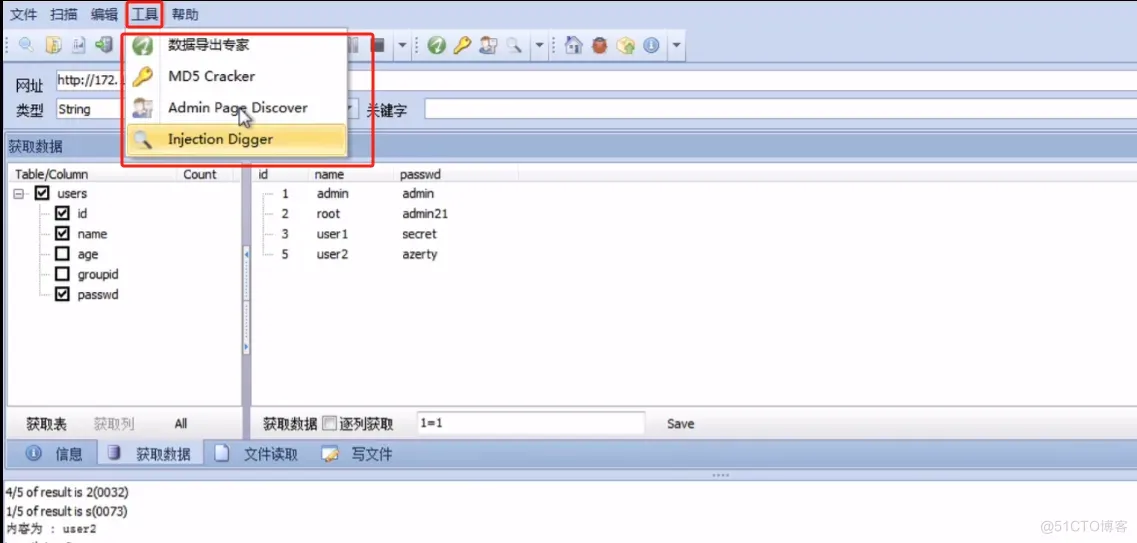Choose Admin Page Discover menu entry

[236, 108]
